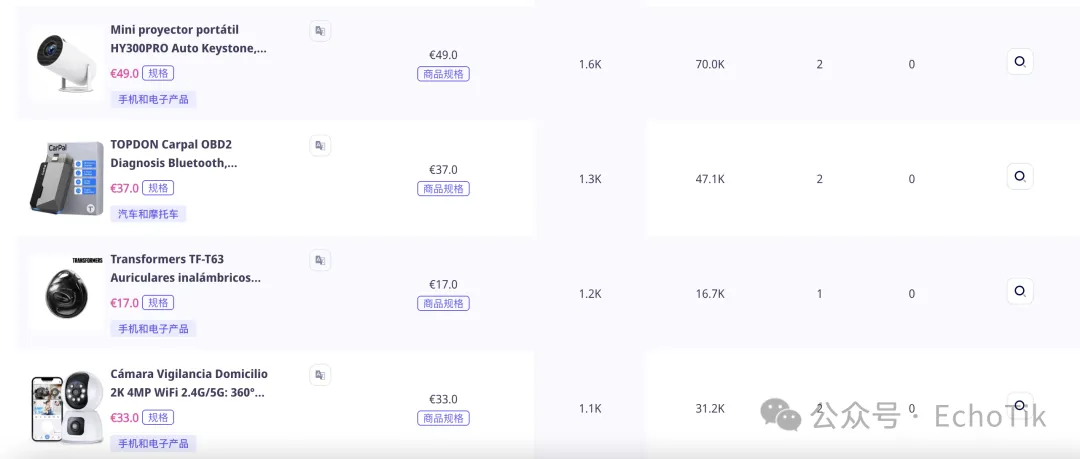This screenshot has width=1080, height=459.
Task: Open the Mini proyector portátil HY300PRO title
Action: coord(188,39)
